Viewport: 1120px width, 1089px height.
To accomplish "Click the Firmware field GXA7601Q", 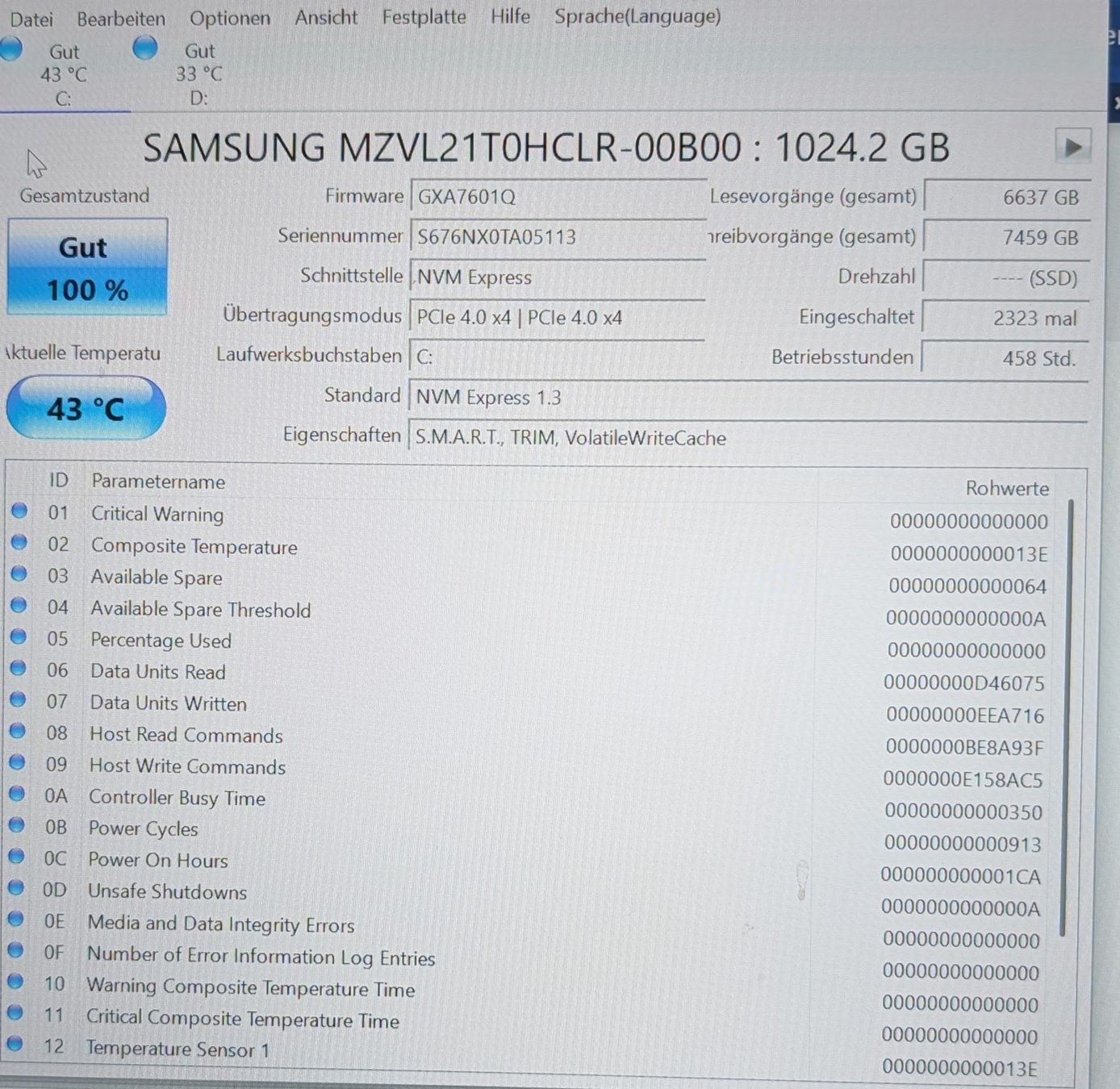I will 558,197.
